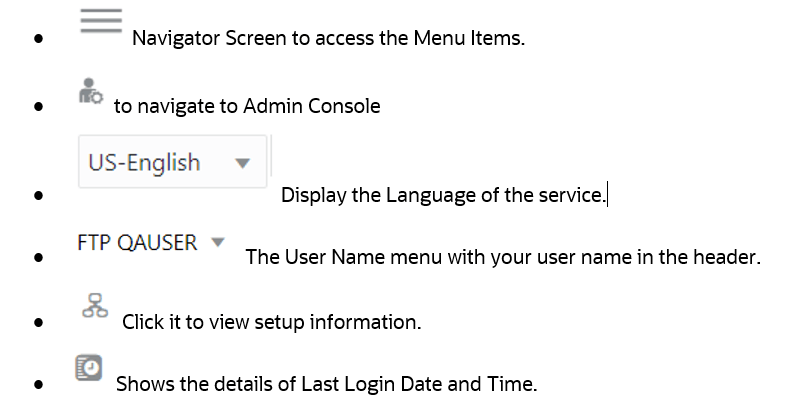Click the 'The User Name menu' description line
This screenshot has height=420, width=798.
coord(503,257)
